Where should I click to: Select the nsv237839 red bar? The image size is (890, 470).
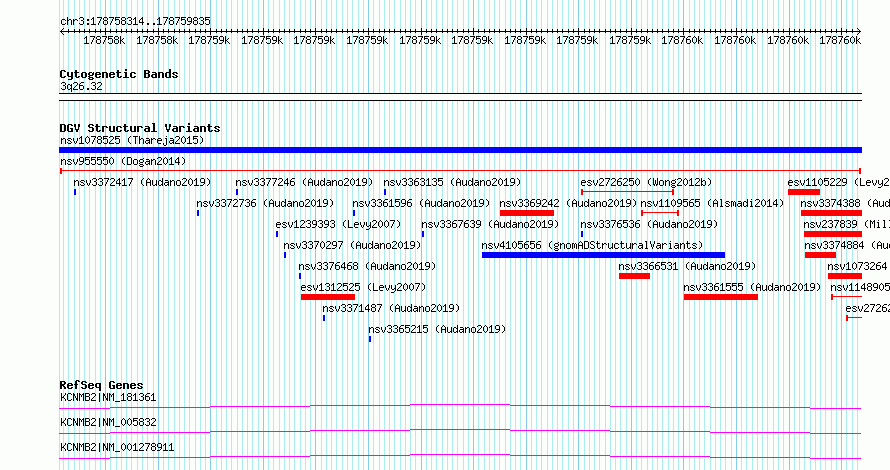(833, 234)
